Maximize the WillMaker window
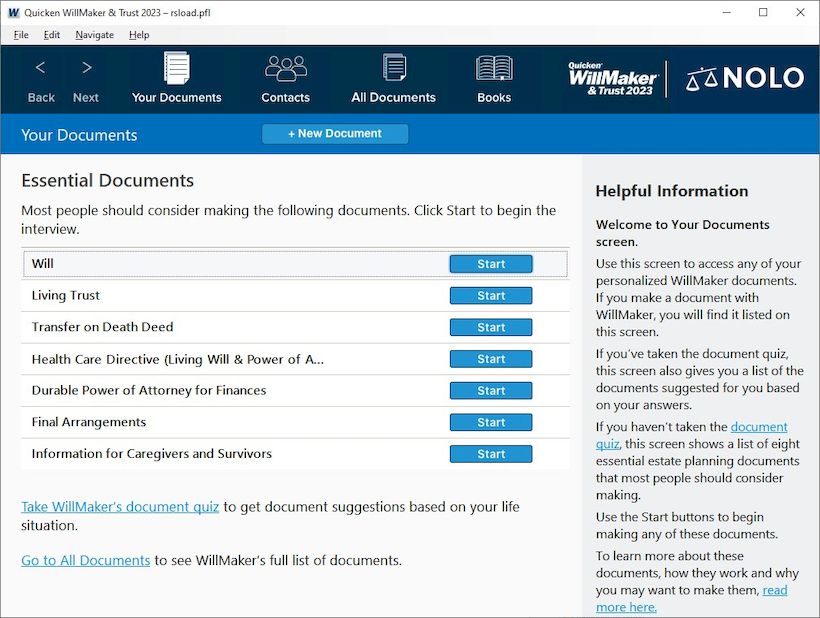The width and height of the screenshot is (820, 618). (x=763, y=13)
